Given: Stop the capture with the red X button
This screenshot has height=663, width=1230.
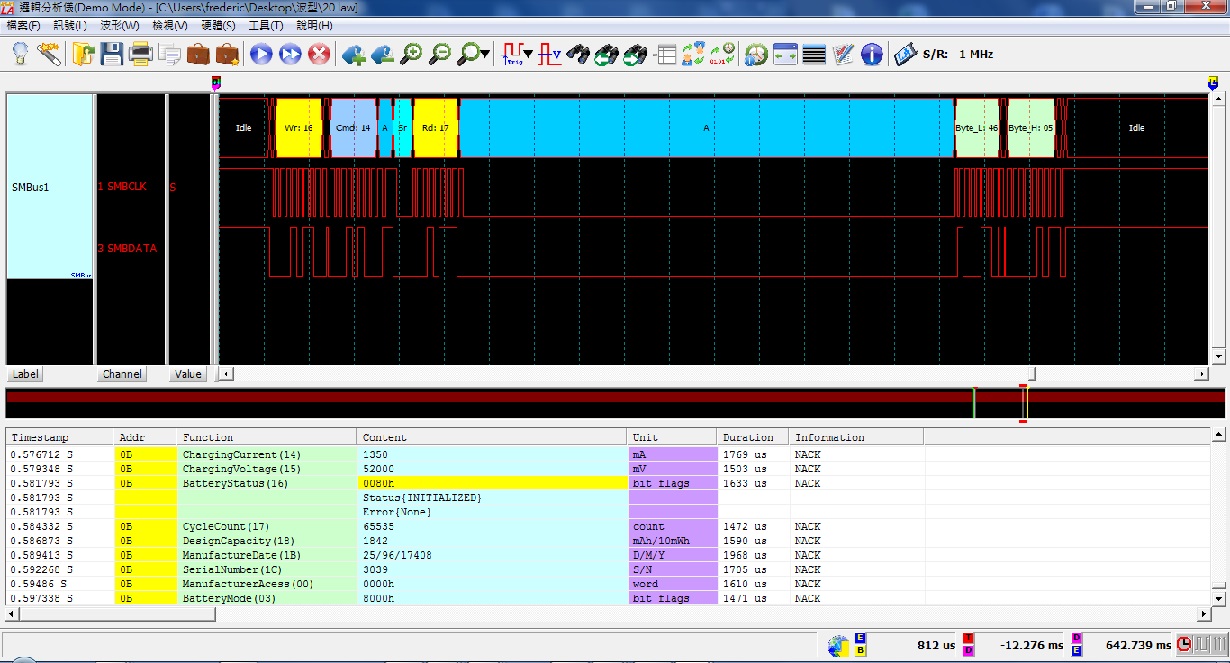Looking at the screenshot, I should (x=319, y=54).
